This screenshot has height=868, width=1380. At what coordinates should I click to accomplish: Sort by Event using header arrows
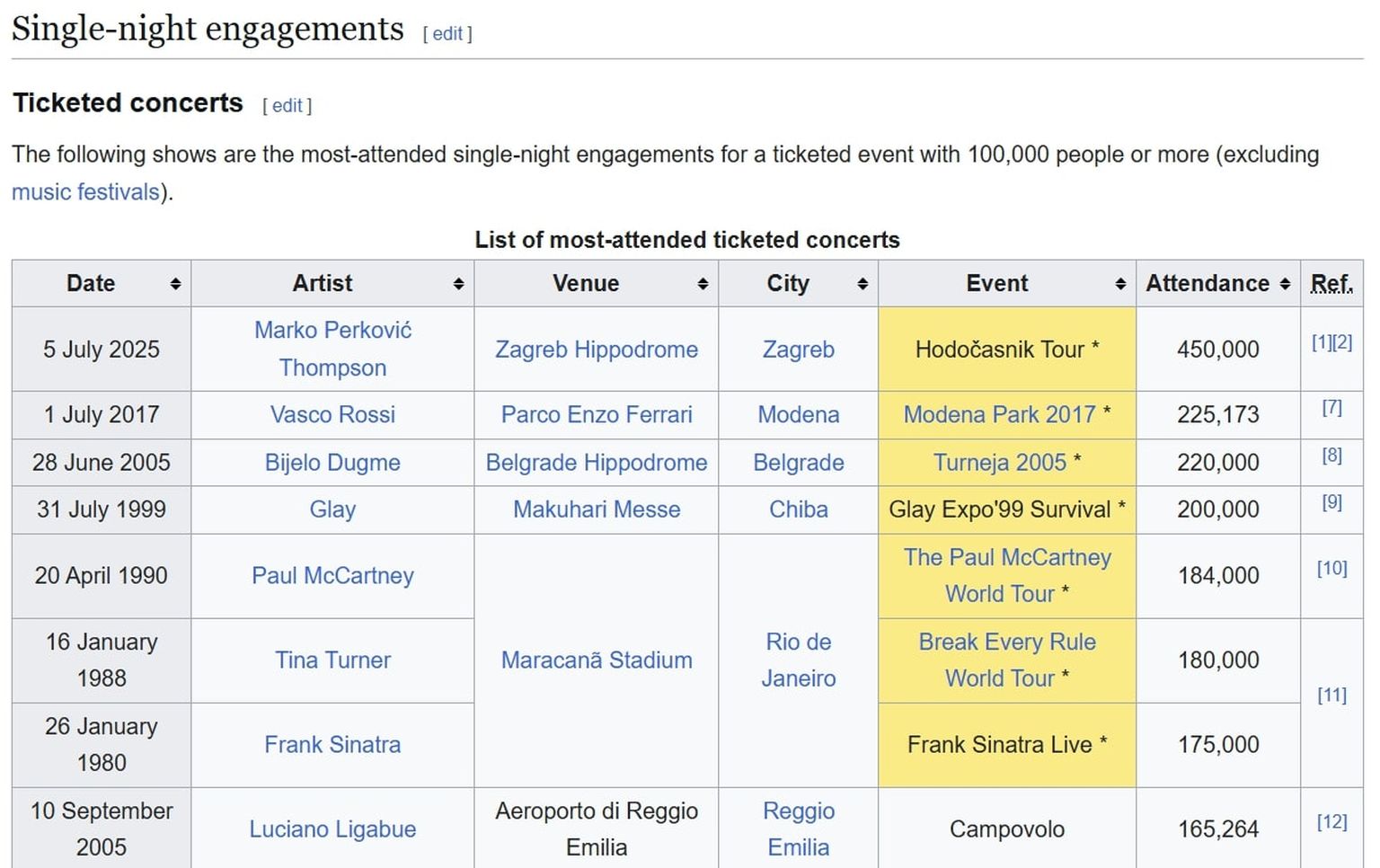(x=1120, y=284)
